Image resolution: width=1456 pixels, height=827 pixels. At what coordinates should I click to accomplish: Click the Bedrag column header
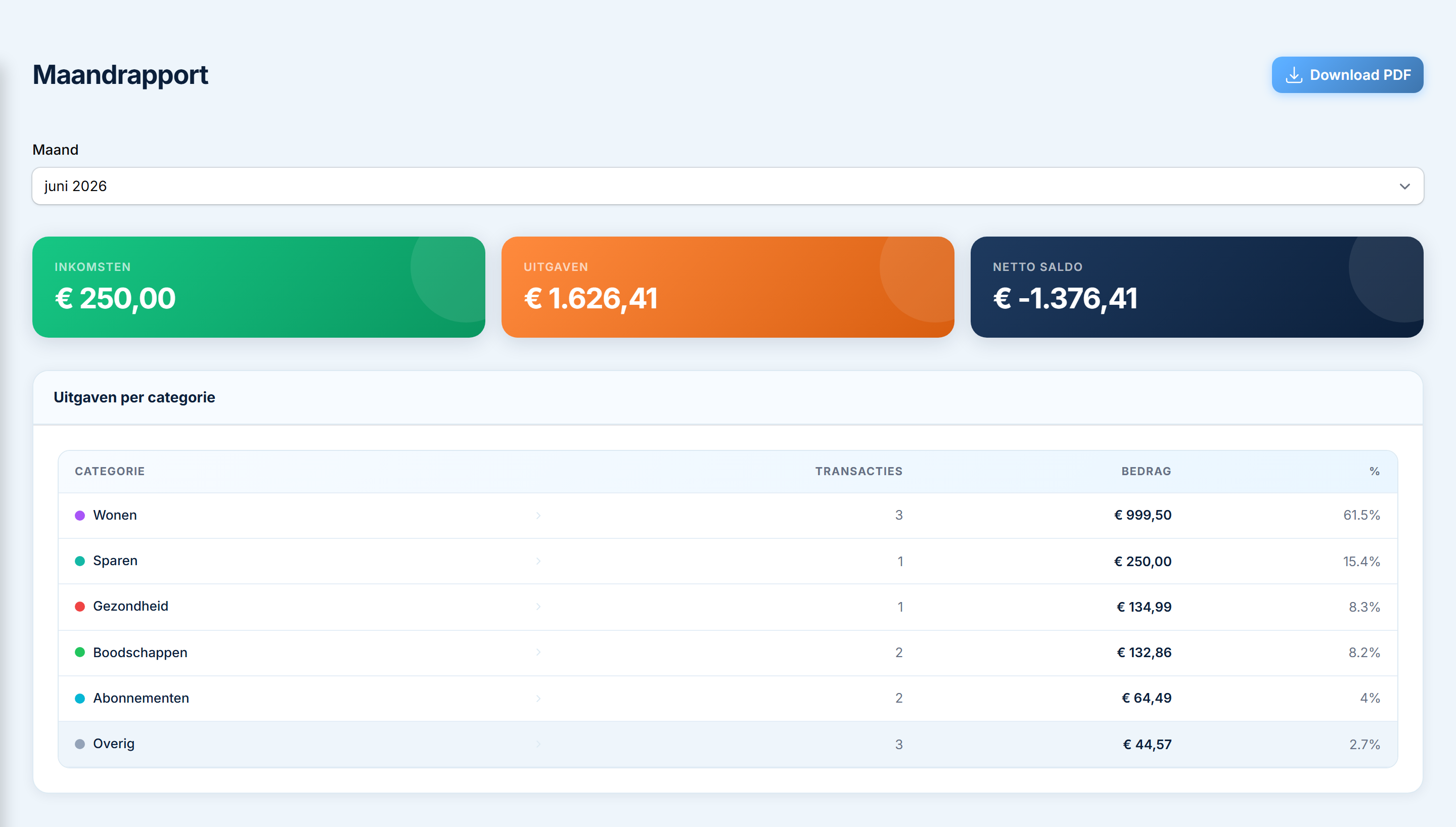1146,472
